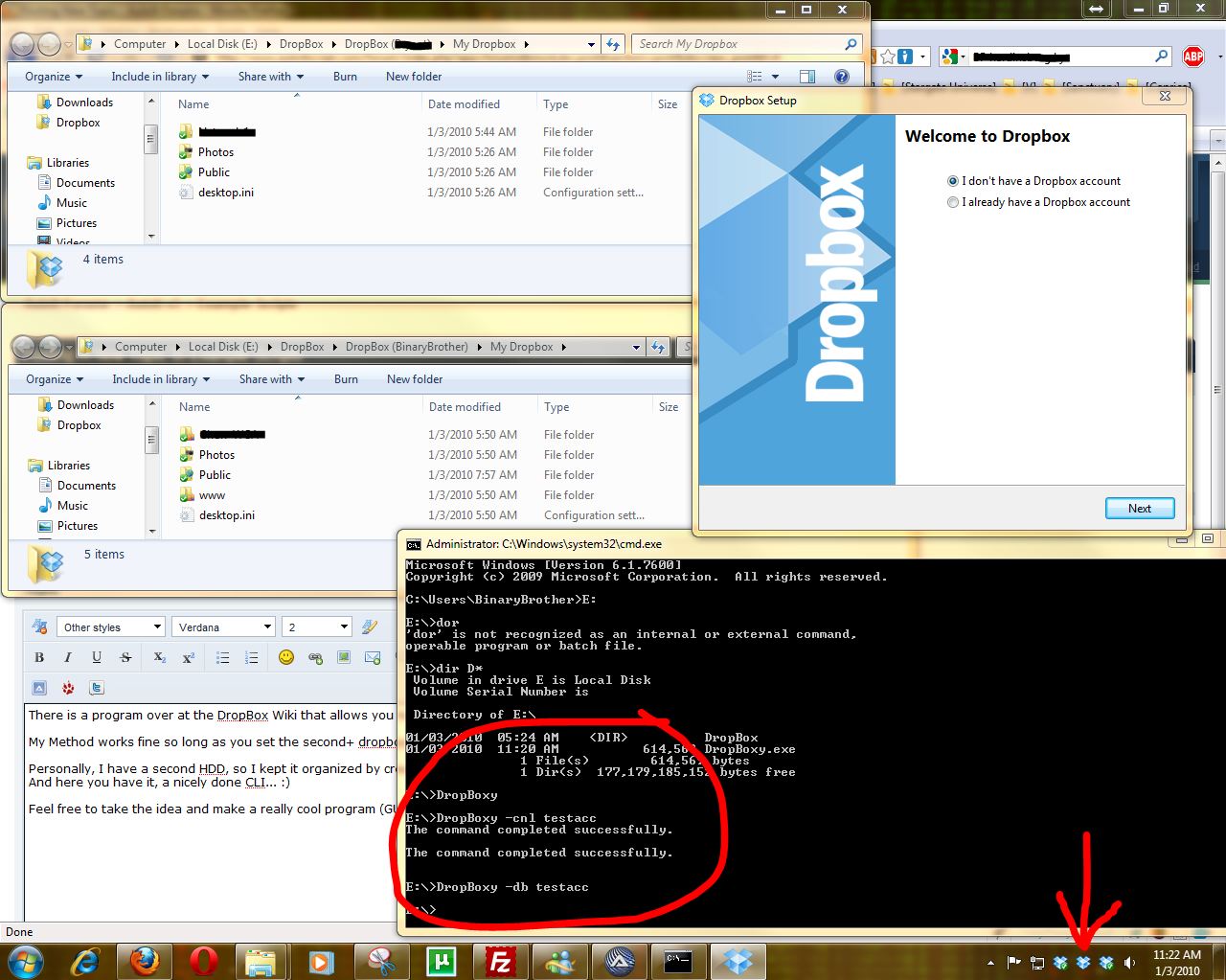Select www folder in bottom Explorer window
Viewport: 1226px width, 980px height.
tap(213, 495)
